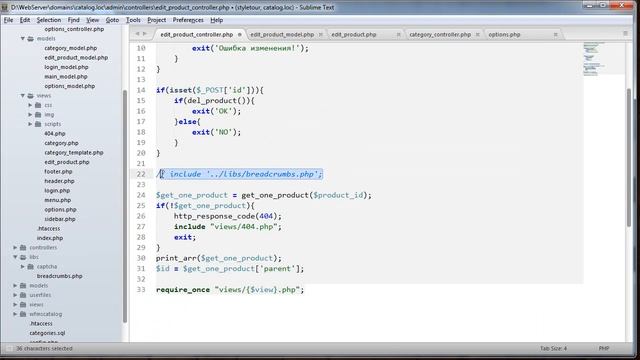Expand the root views folder above wfmocatalog
Viewport: 640px width, 360px height.
(x=15, y=304)
